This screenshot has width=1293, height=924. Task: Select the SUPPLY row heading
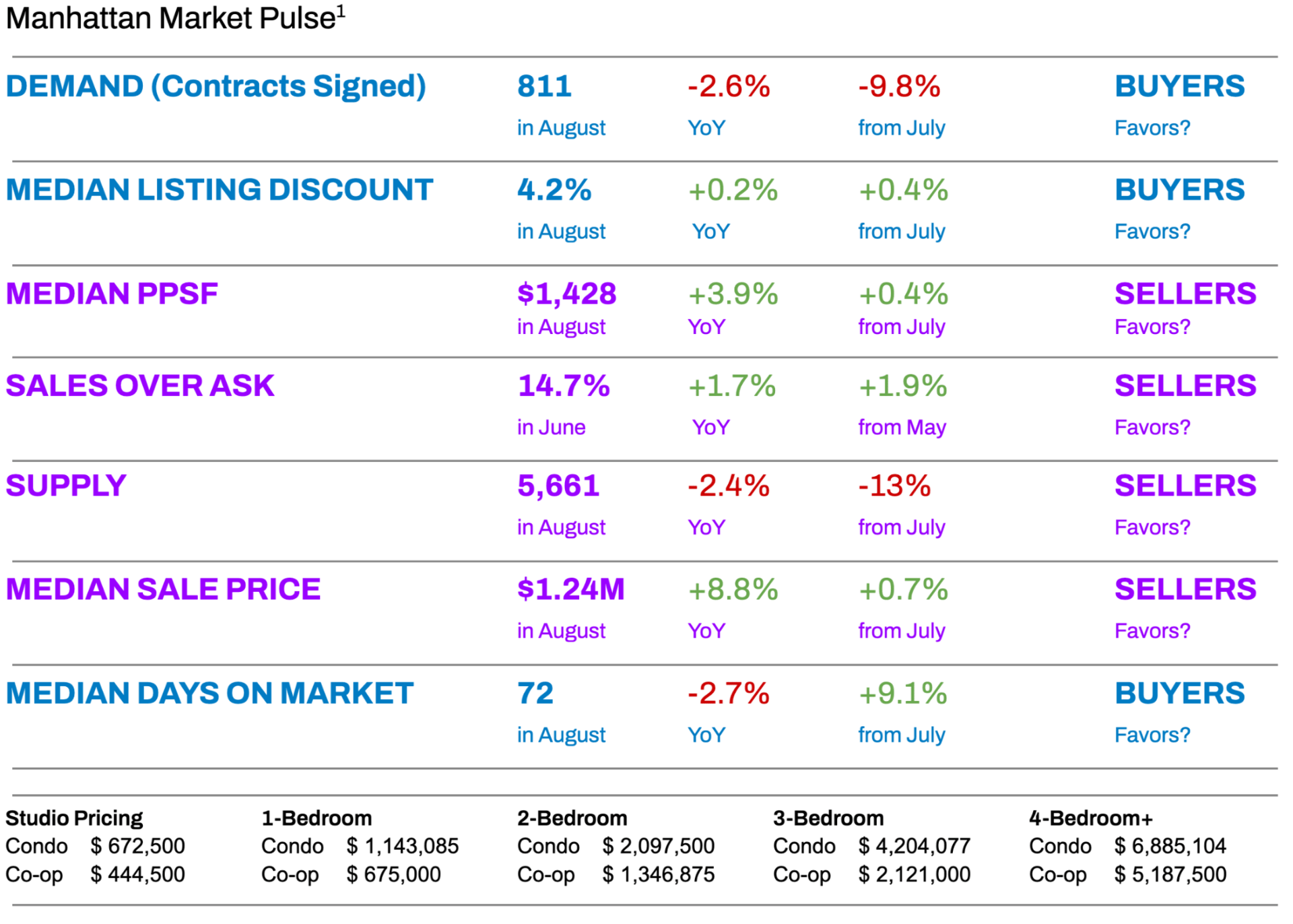point(66,486)
